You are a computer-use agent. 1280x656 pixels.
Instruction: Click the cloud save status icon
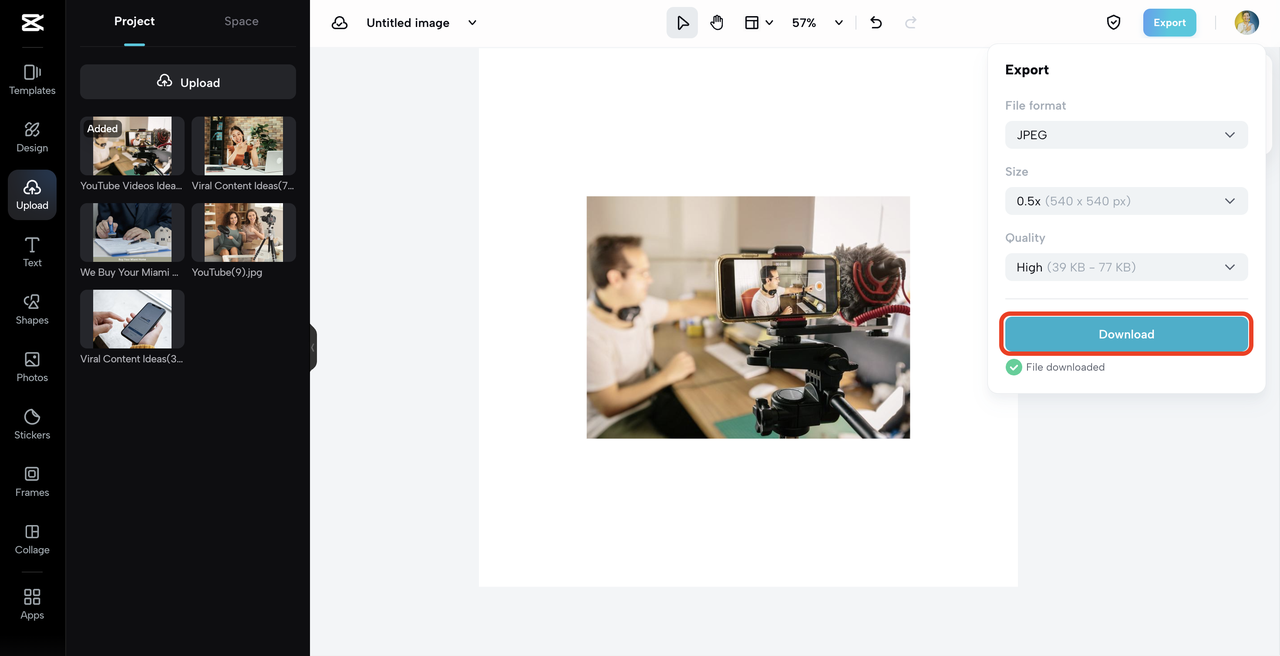340,22
